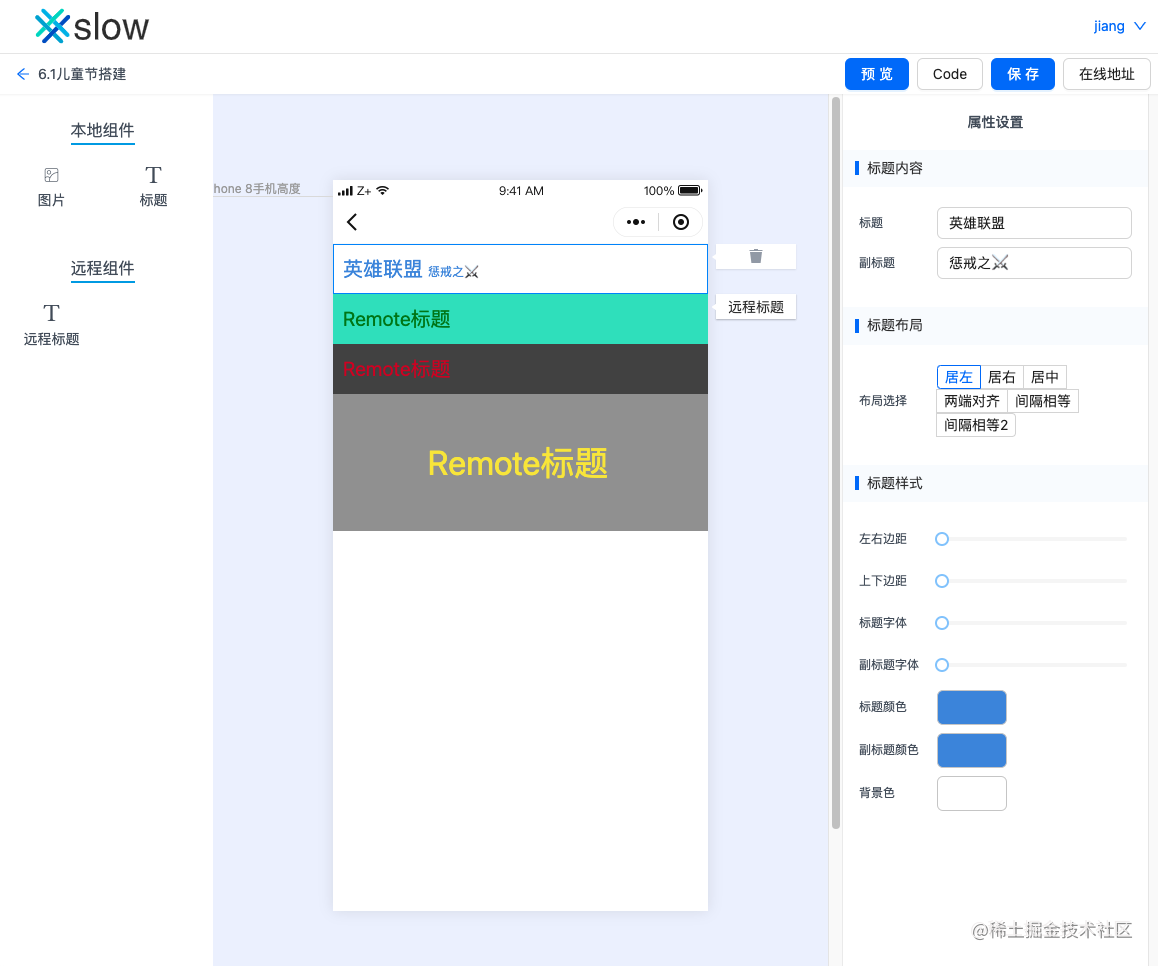Image resolution: width=1158 pixels, height=966 pixels.
Task: Choose 间隔相等2 layout option
Action: [x=976, y=425]
